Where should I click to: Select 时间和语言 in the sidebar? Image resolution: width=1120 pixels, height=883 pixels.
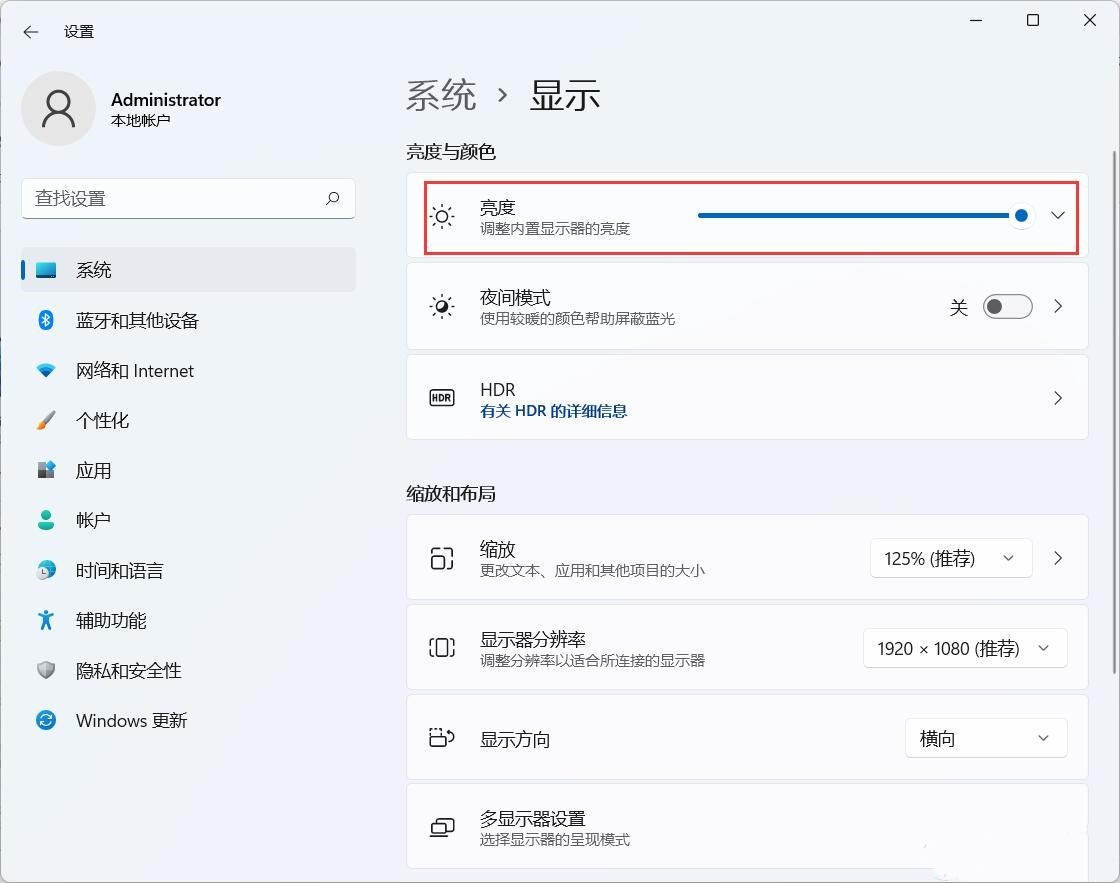click(x=119, y=570)
